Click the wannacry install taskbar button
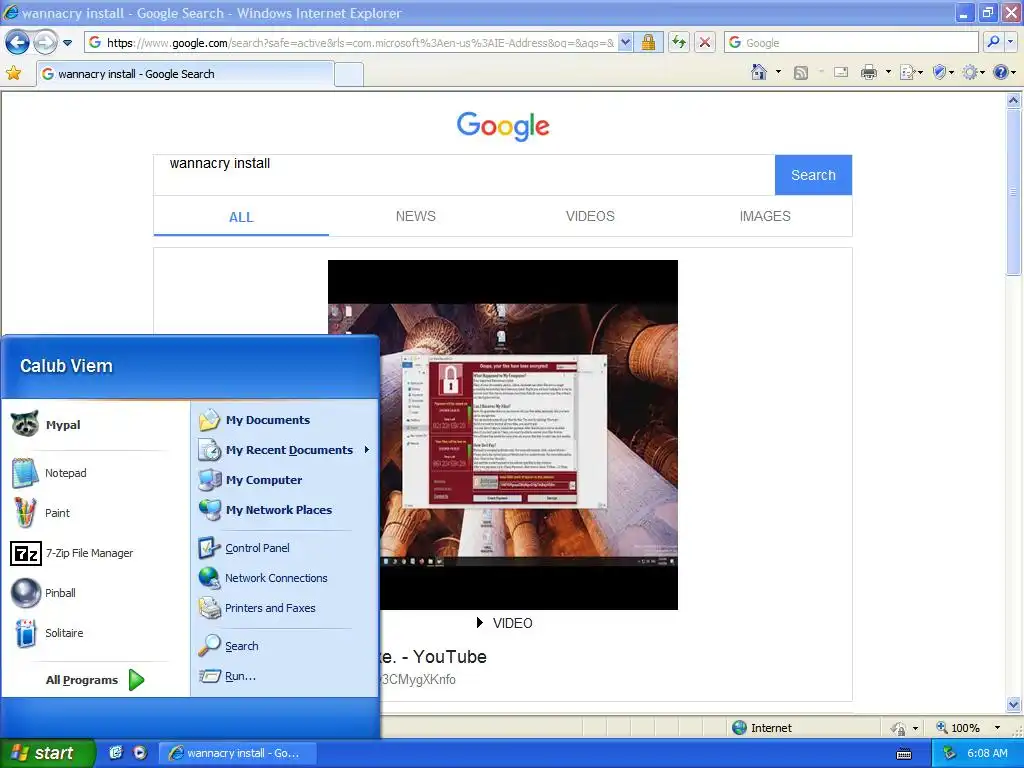 point(238,753)
